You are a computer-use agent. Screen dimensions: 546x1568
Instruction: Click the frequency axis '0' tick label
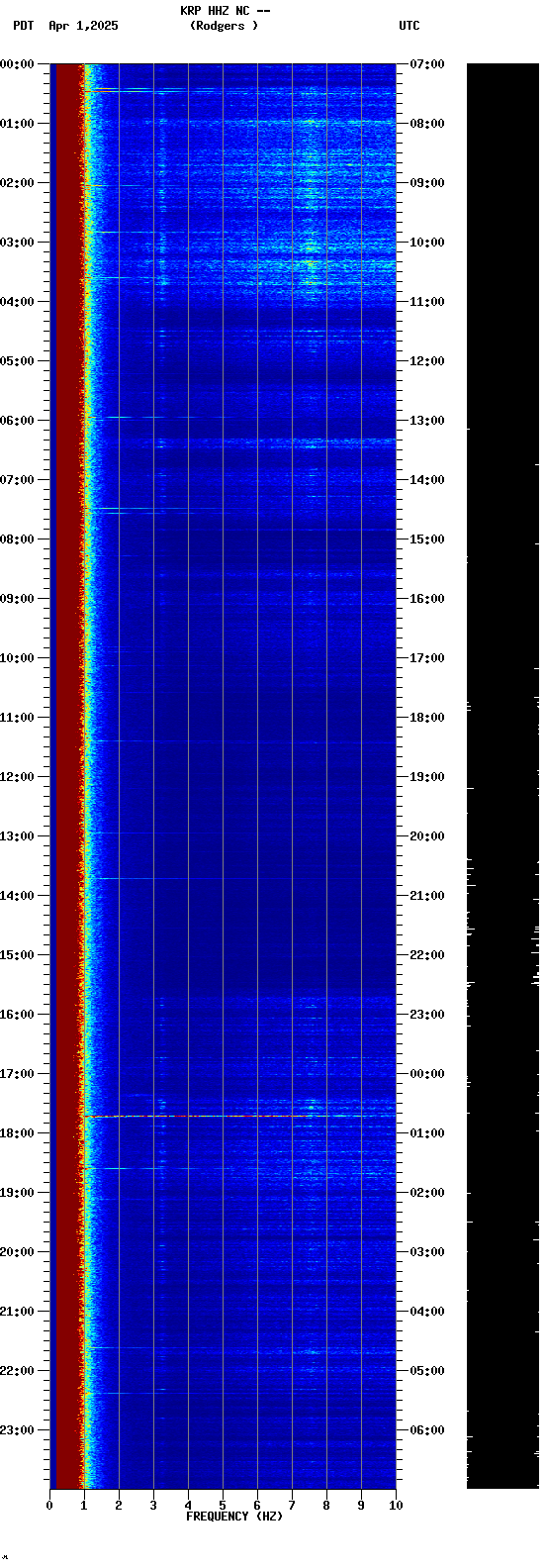[x=49, y=1506]
